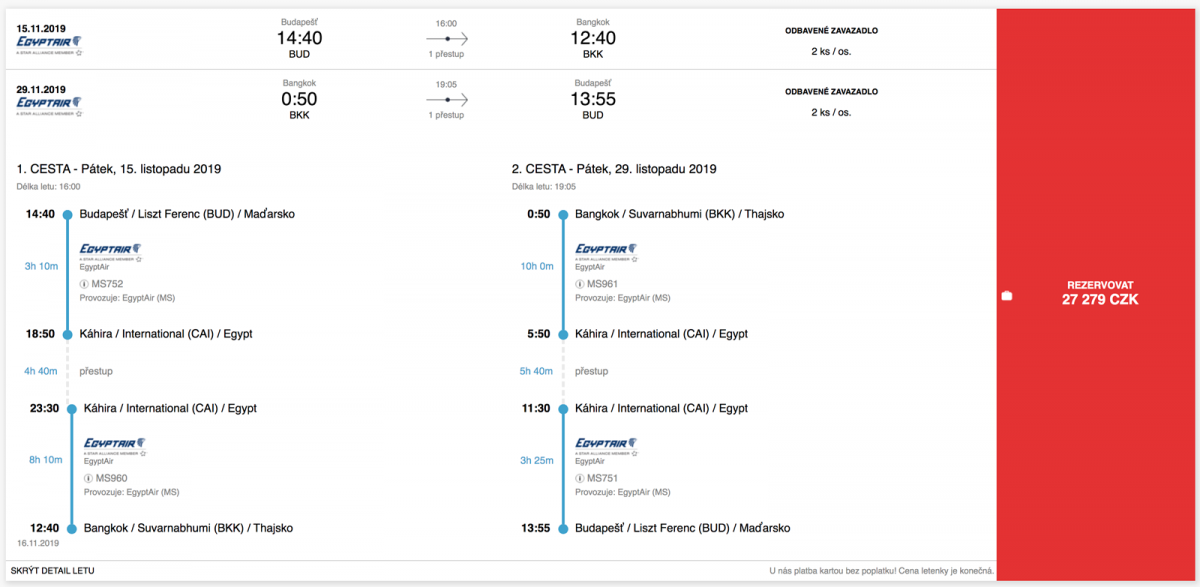The width and height of the screenshot is (1200, 587).
Task: Click the info icon beside flight MS961
Action: pos(580,284)
